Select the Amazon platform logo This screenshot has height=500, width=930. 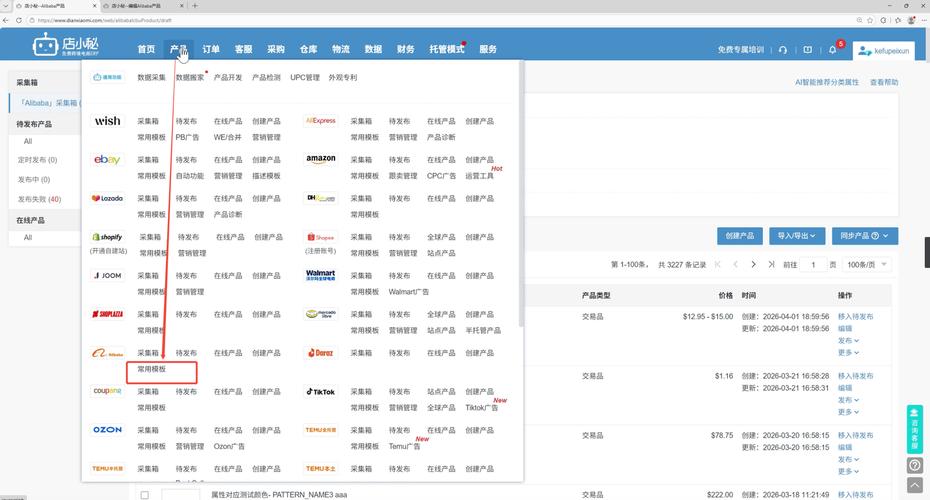click(321, 159)
